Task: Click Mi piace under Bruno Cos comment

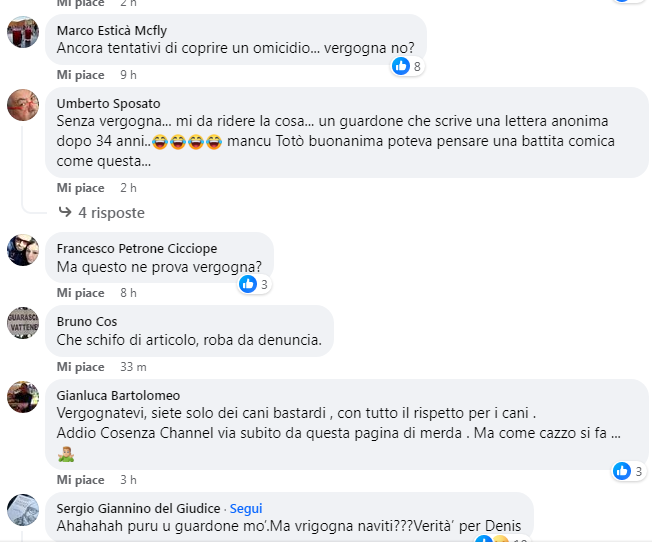Action: [x=81, y=367]
